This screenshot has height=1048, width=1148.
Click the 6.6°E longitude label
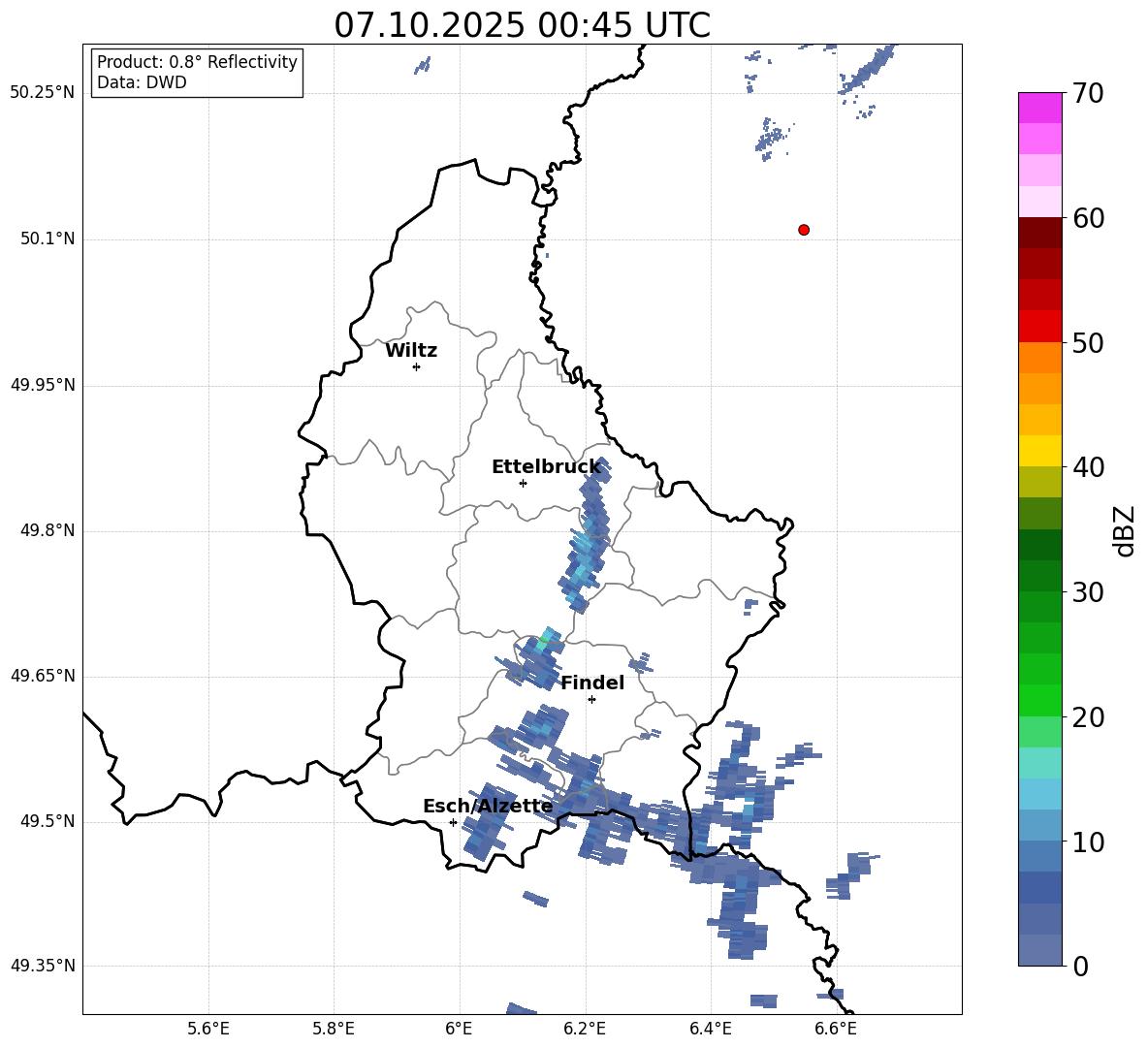pos(836,1030)
